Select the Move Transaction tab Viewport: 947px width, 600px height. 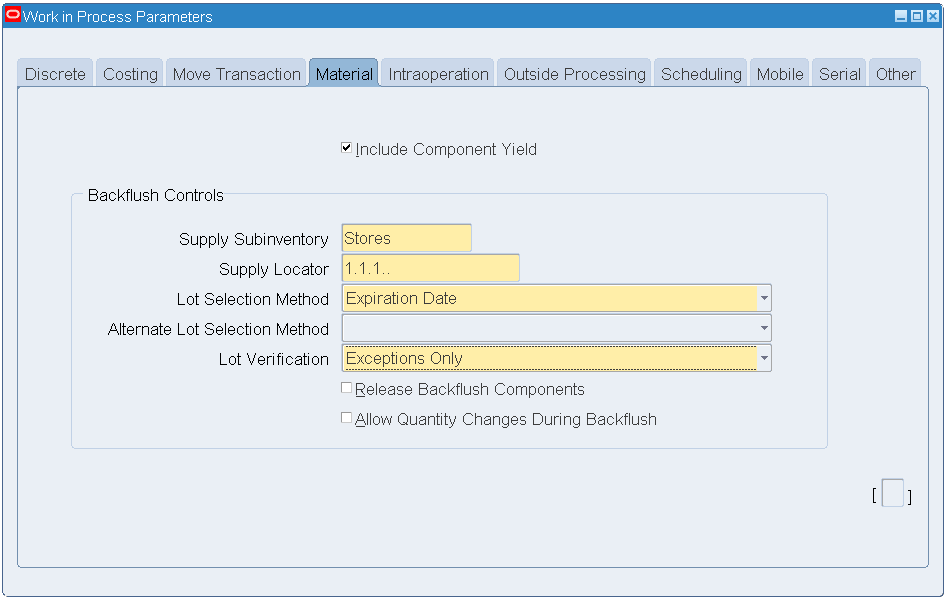click(x=236, y=74)
